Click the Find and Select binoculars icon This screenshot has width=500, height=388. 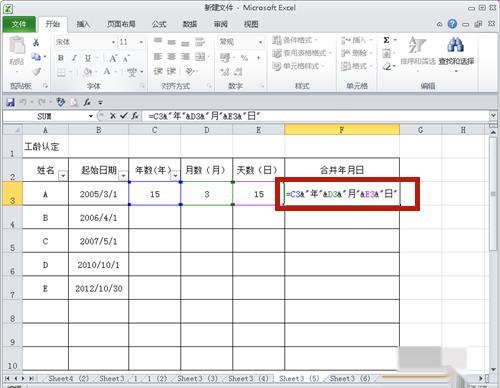(456, 45)
